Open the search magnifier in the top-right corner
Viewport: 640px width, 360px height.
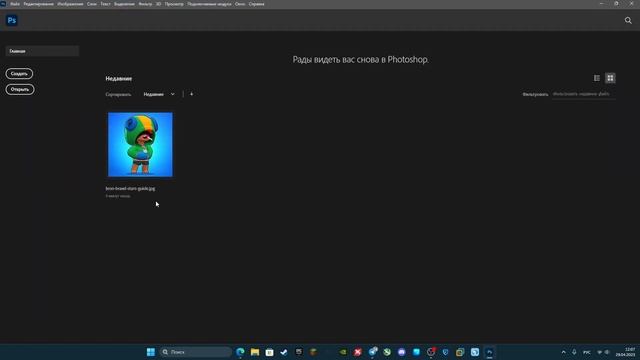(x=628, y=20)
